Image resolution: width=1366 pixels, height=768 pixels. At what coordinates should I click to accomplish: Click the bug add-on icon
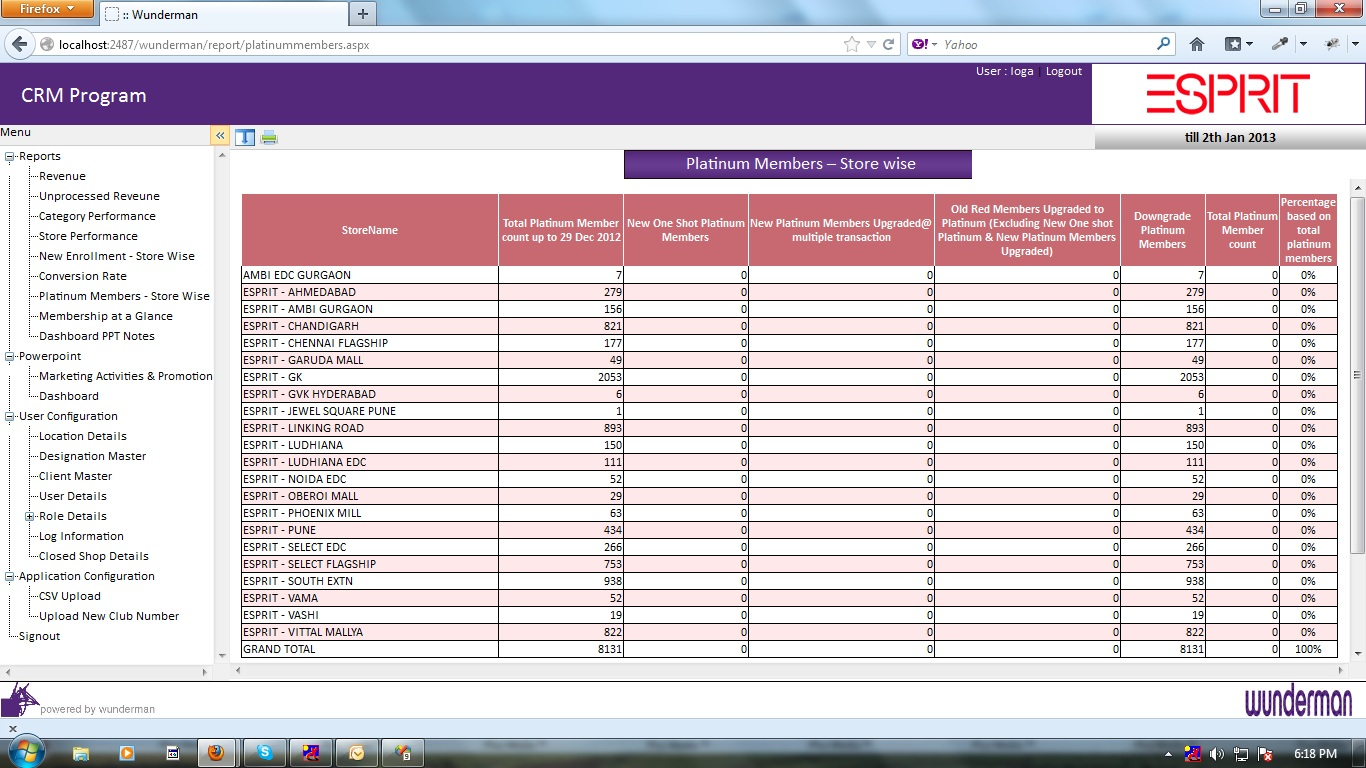point(1331,44)
